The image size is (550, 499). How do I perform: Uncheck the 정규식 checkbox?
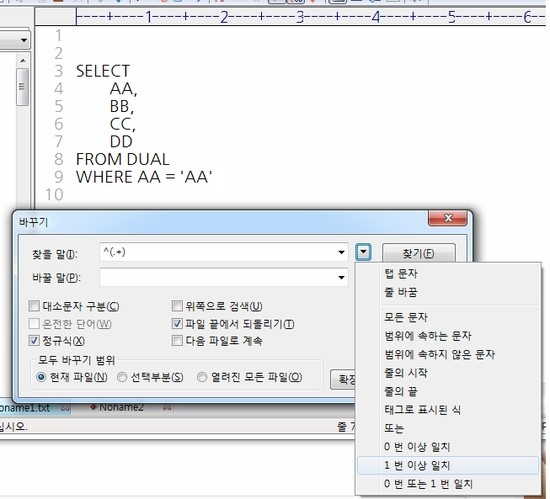34,340
